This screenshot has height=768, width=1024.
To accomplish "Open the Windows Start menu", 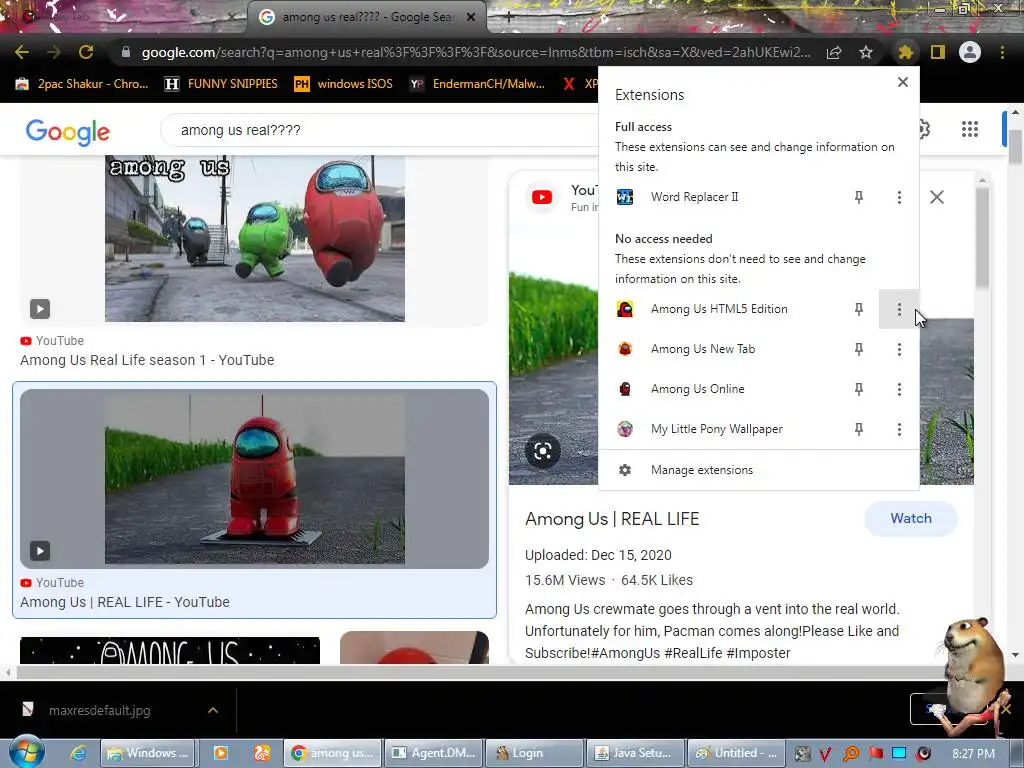I will click(x=25, y=752).
